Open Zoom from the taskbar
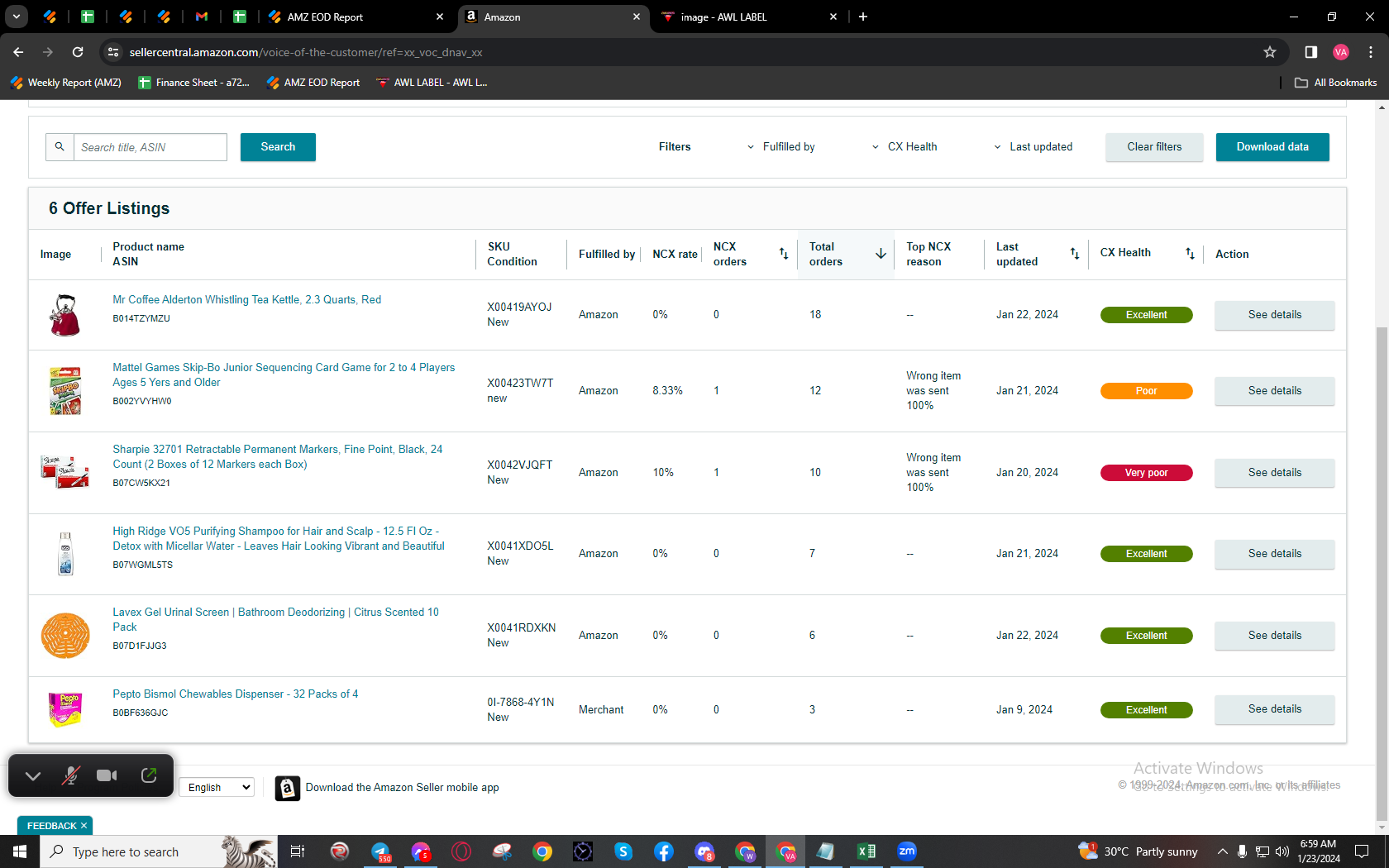 pos(907,851)
